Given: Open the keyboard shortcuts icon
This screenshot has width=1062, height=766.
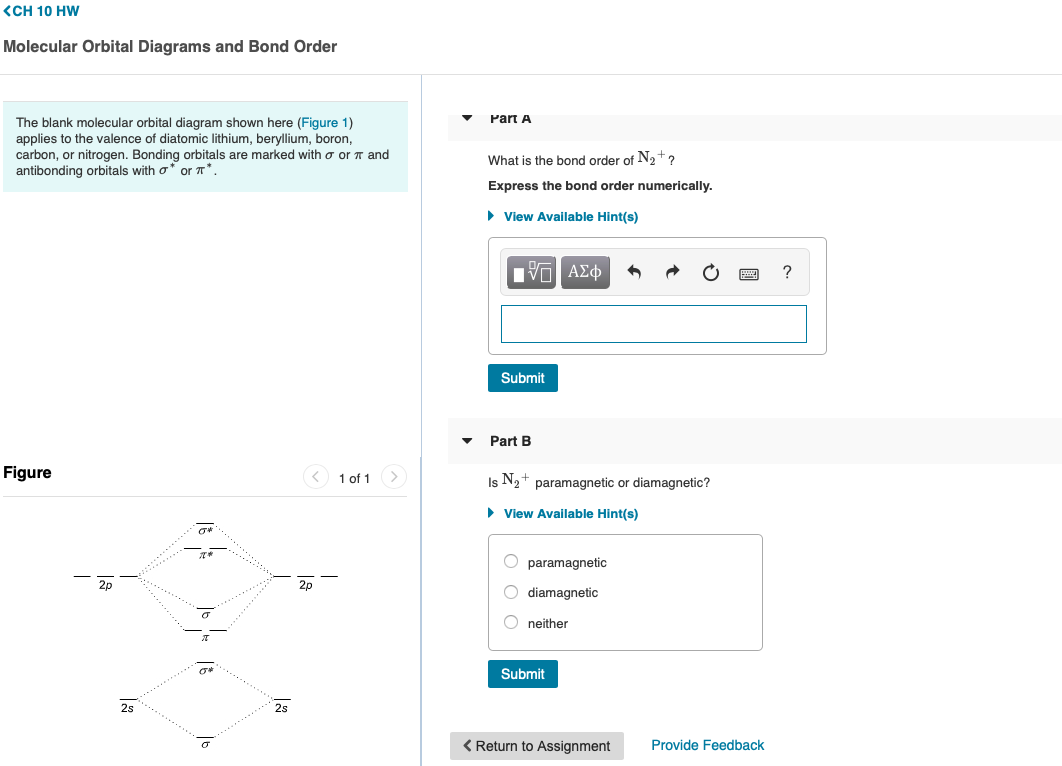Looking at the screenshot, I should point(748,272).
